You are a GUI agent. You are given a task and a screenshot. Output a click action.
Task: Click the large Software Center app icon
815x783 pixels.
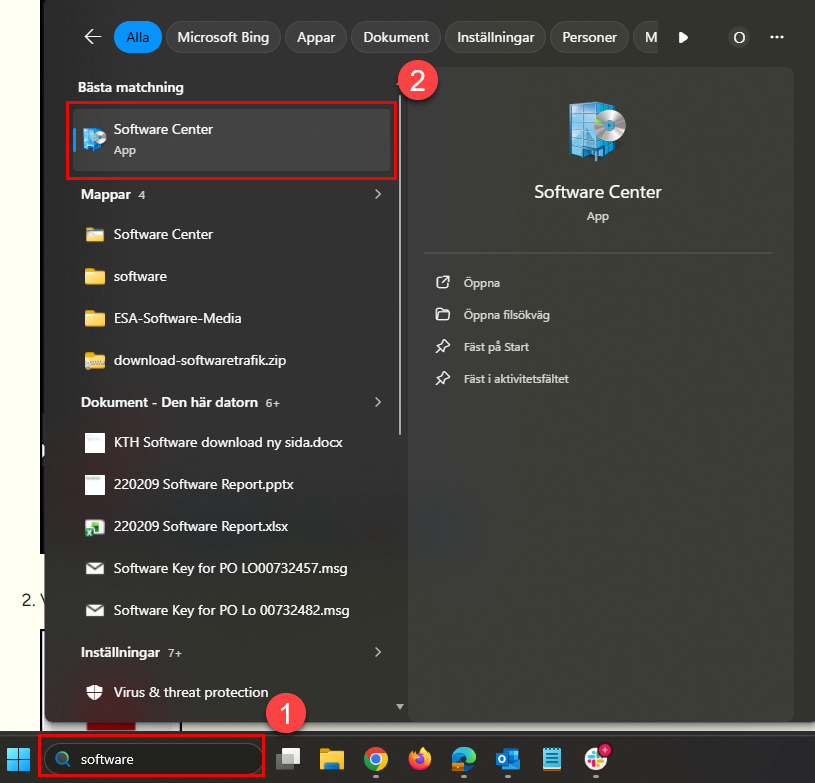[597, 130]
